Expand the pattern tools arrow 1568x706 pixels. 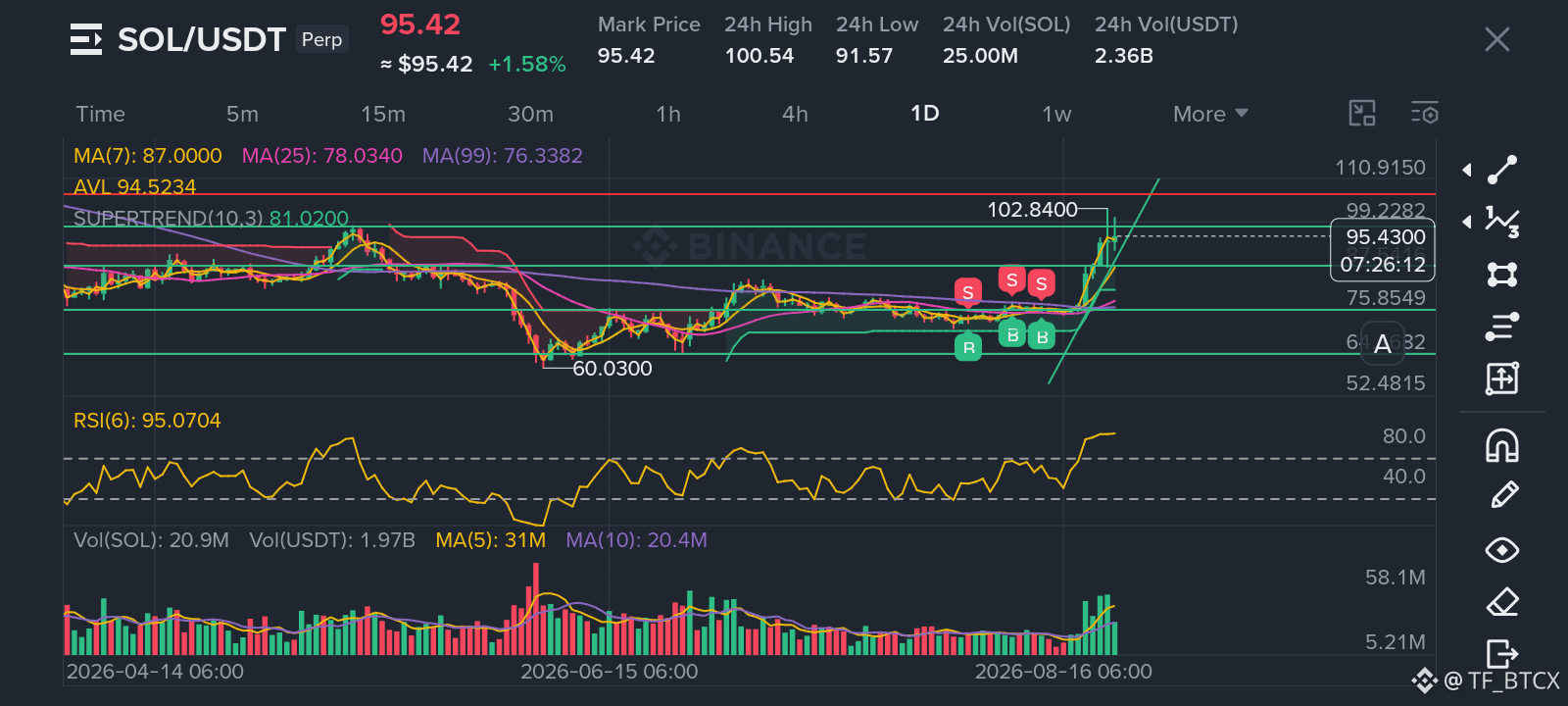coord(1467,222)
